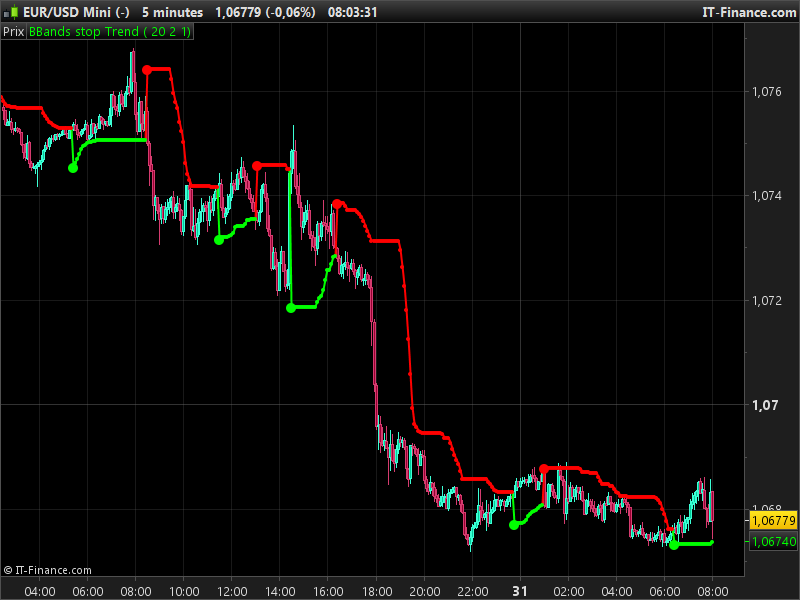The image size is (800, 600).
Task: Click the 04:00 label at left of time axis
Action: tap(40, 591)
